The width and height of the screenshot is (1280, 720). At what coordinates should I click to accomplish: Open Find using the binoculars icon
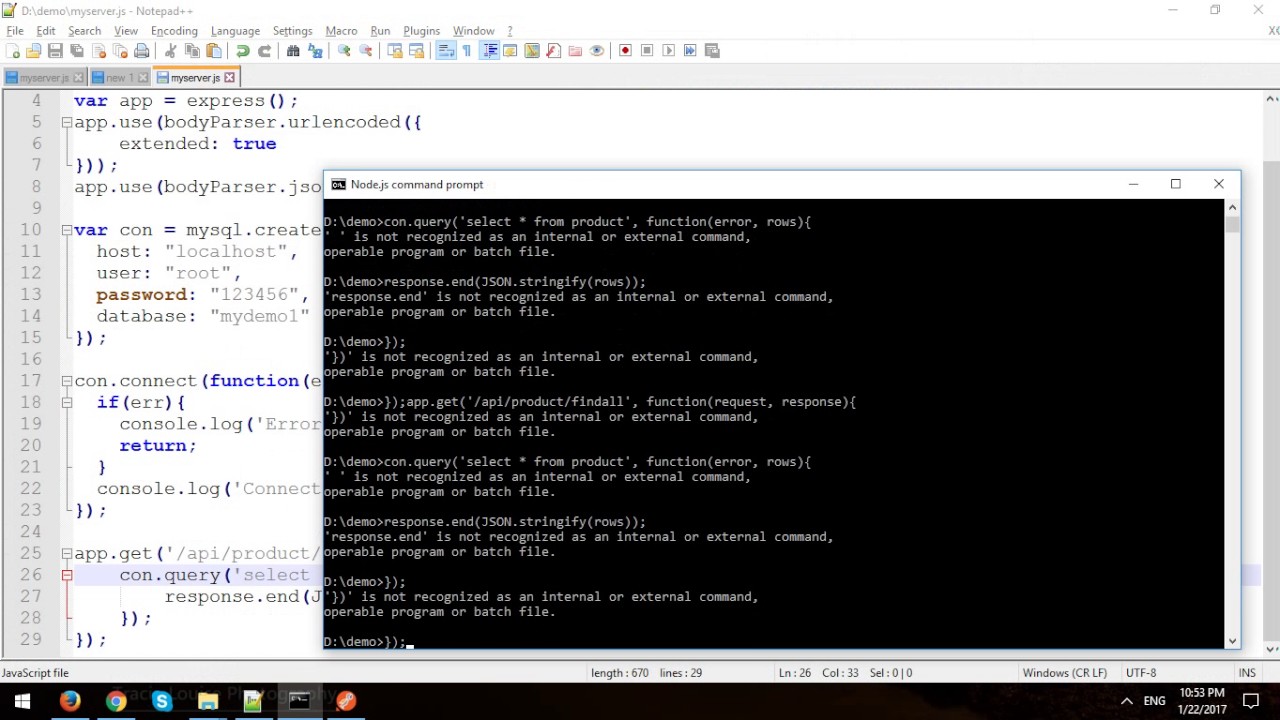(x=293, y=50)
